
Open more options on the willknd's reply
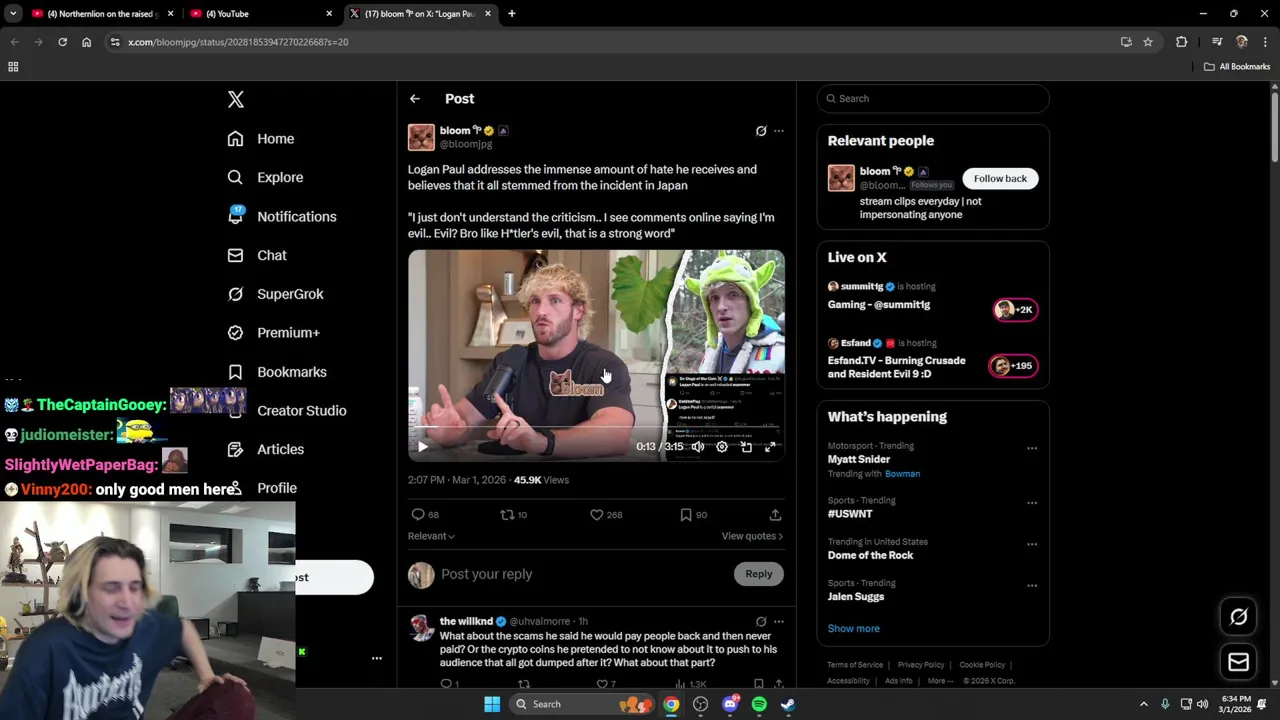779,622
